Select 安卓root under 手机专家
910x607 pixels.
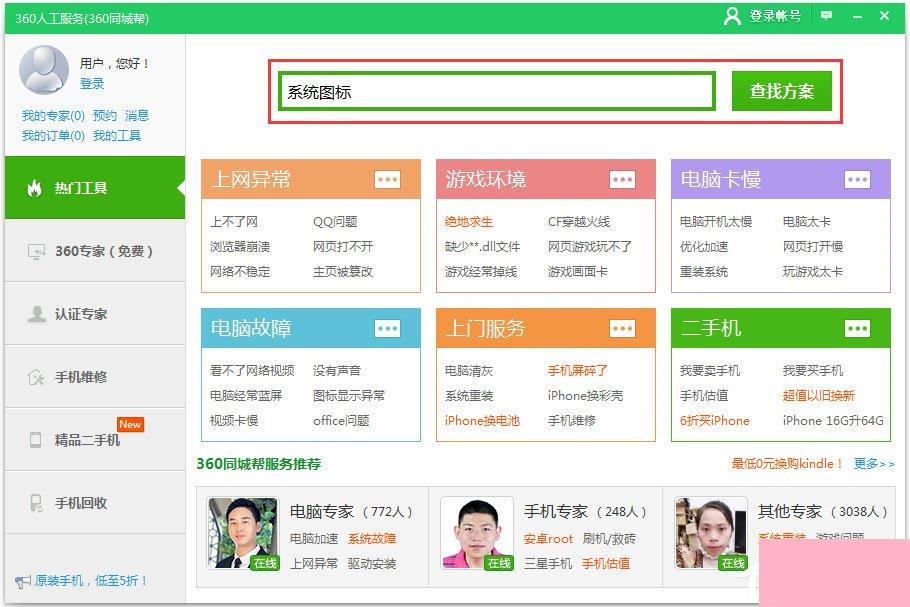coord(548,539)
